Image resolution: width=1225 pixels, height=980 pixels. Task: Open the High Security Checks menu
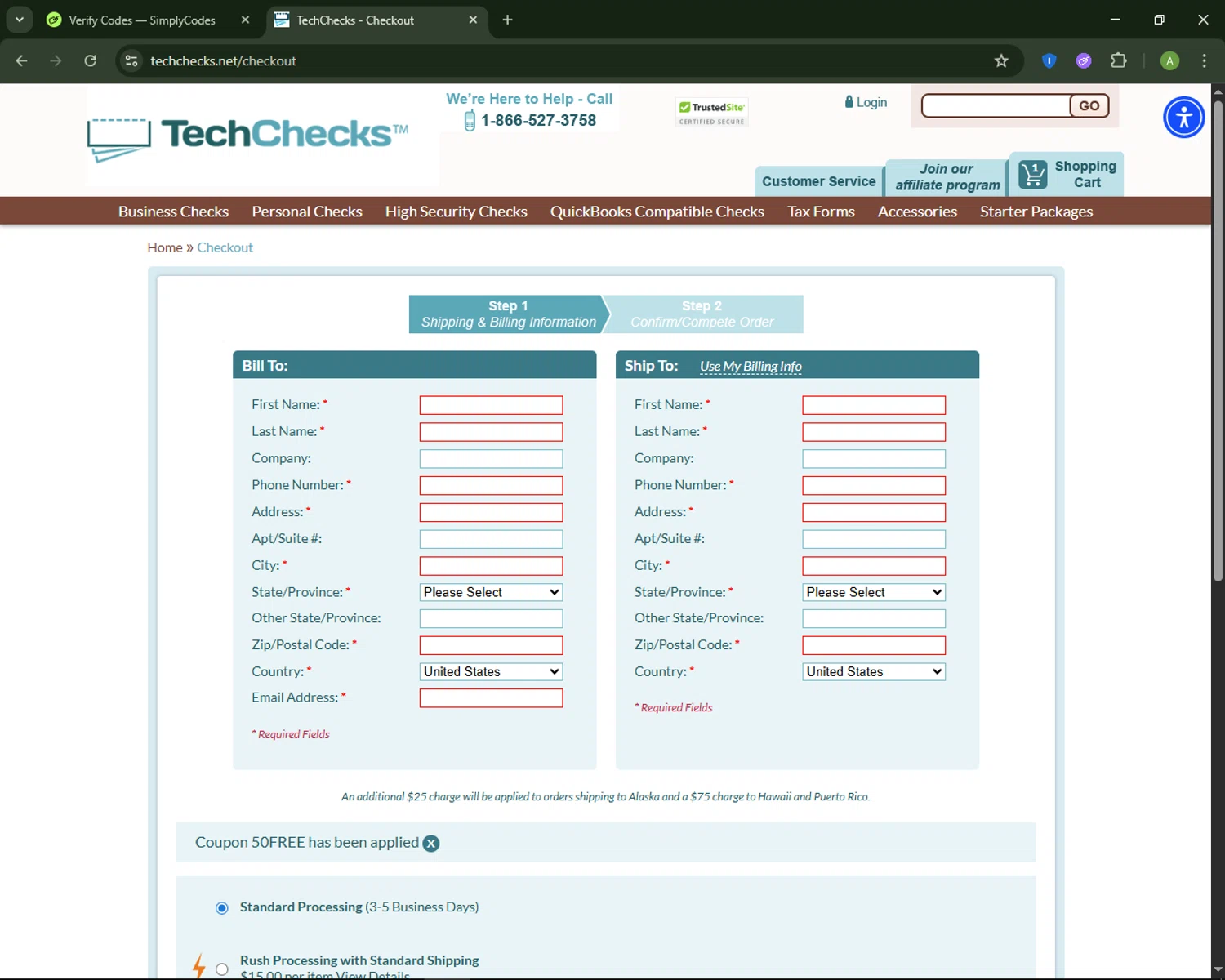[457, 212]
